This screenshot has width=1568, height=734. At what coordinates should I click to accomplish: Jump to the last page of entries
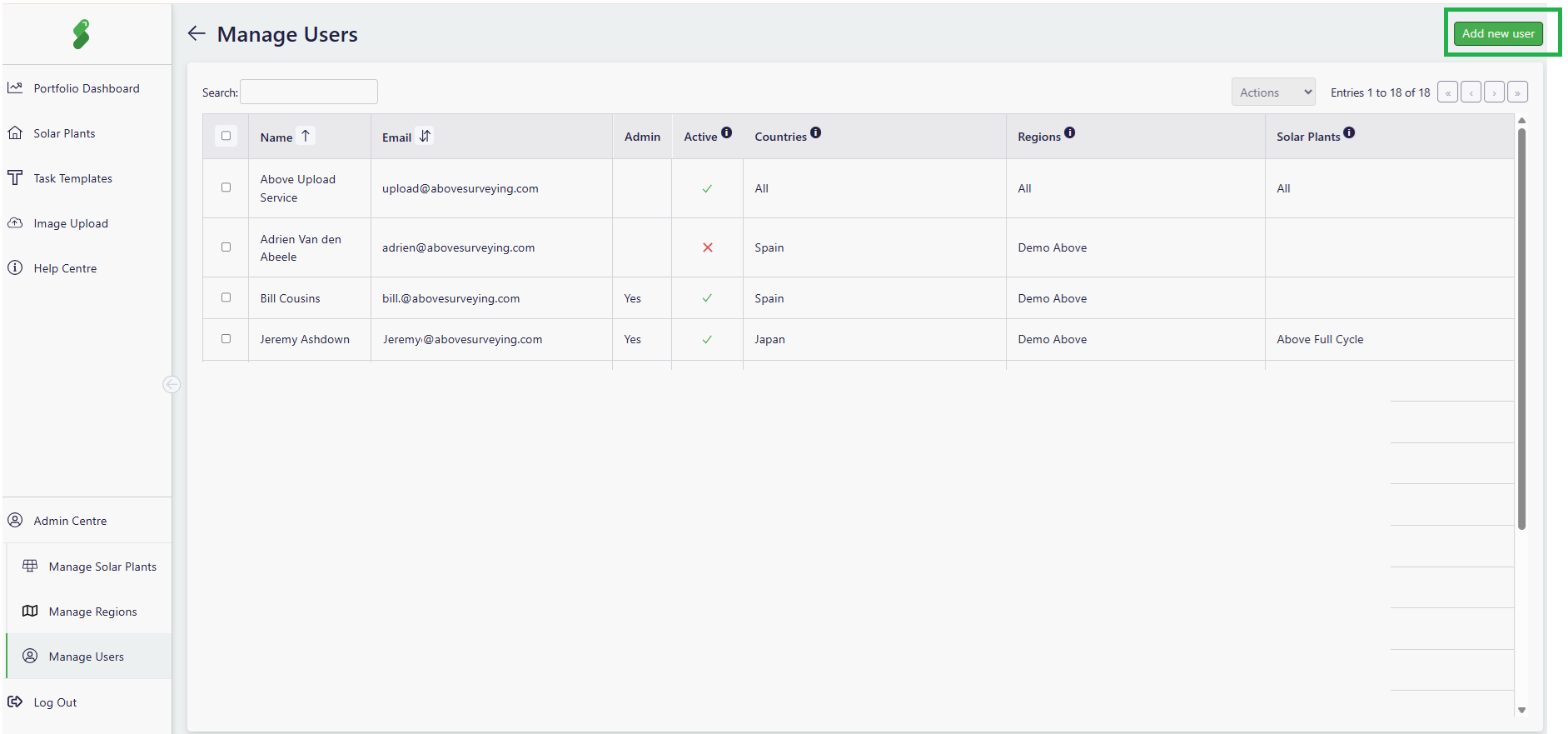point(1517,92)
